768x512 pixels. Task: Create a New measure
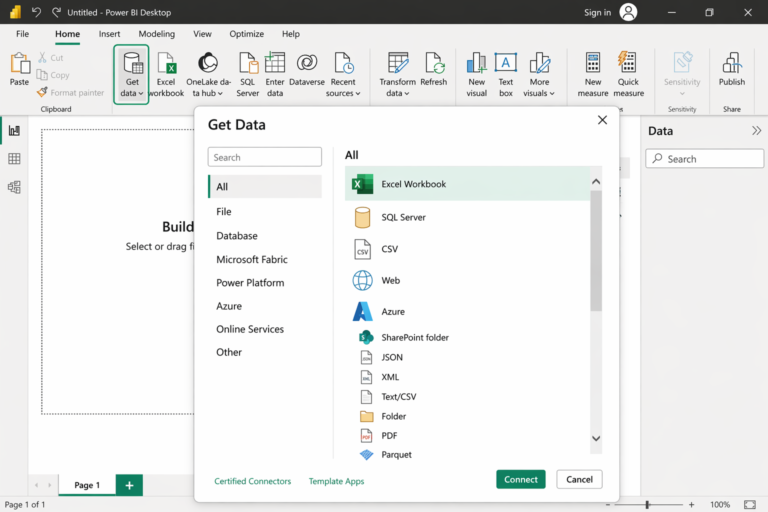(x=593, y=74)
